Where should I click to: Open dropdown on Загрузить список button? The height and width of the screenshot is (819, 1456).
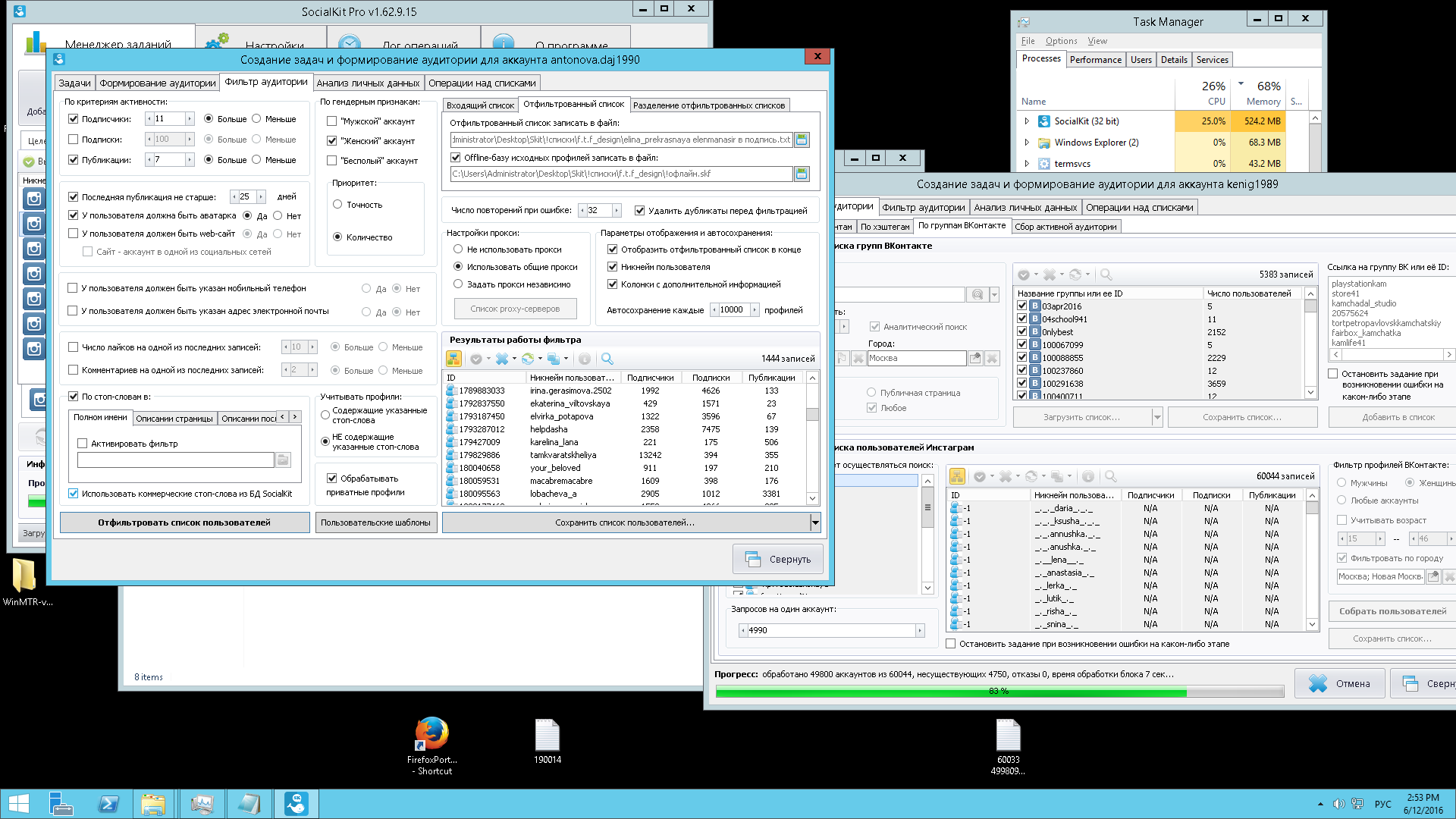click(x=1156, y=417)
